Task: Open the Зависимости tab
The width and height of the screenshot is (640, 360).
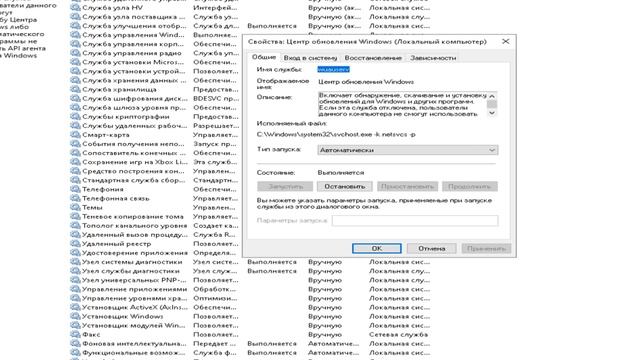Action: pyautogui.click(x=433, y=58)
